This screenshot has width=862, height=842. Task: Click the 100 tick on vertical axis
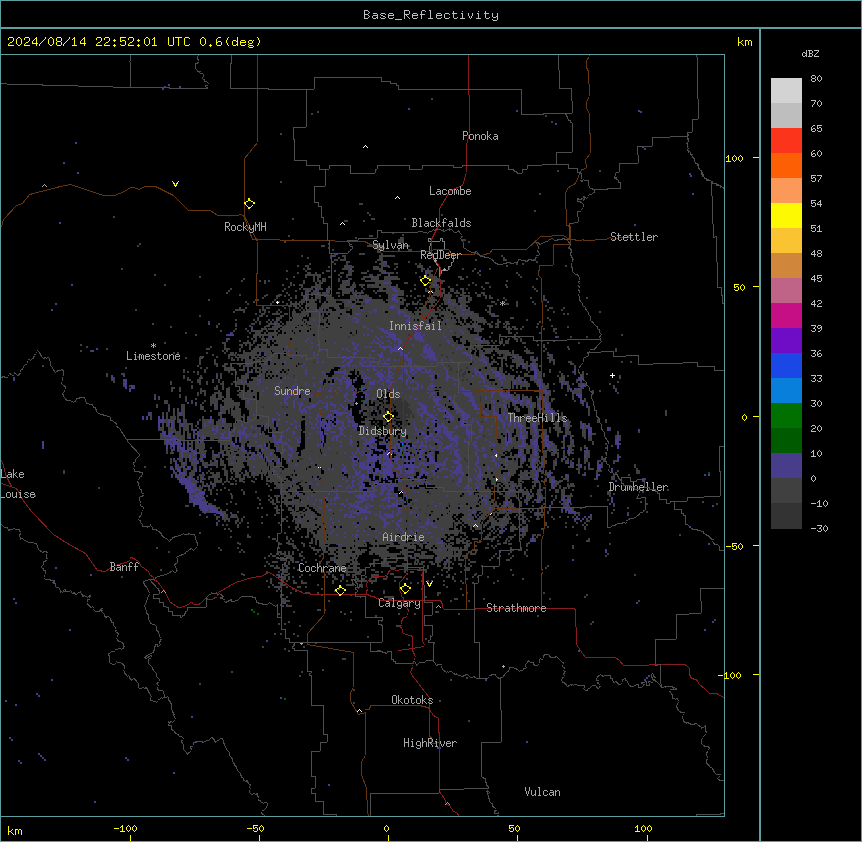tap(734, 158)
